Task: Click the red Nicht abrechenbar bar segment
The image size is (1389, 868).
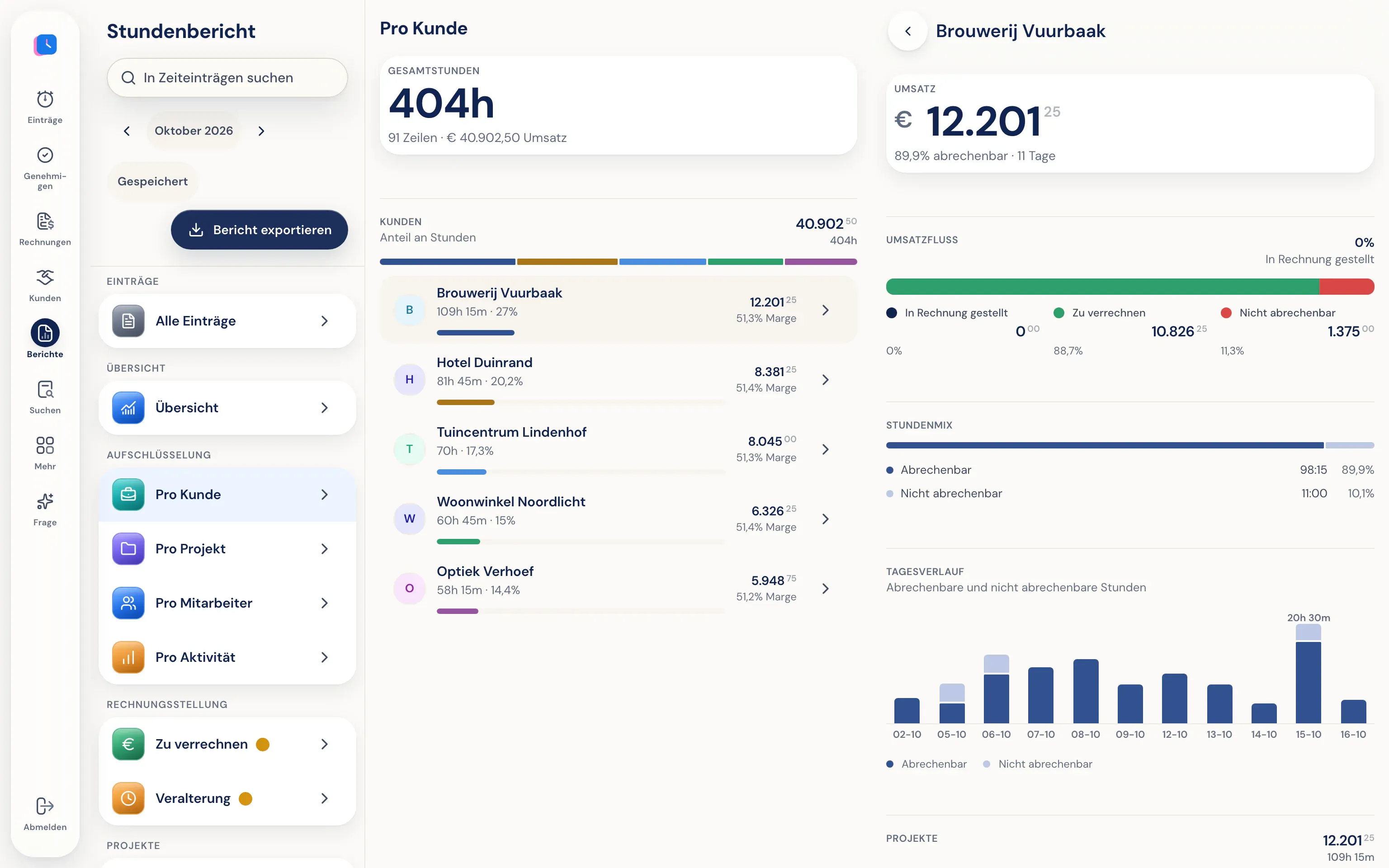Action: click(1346, 287)
